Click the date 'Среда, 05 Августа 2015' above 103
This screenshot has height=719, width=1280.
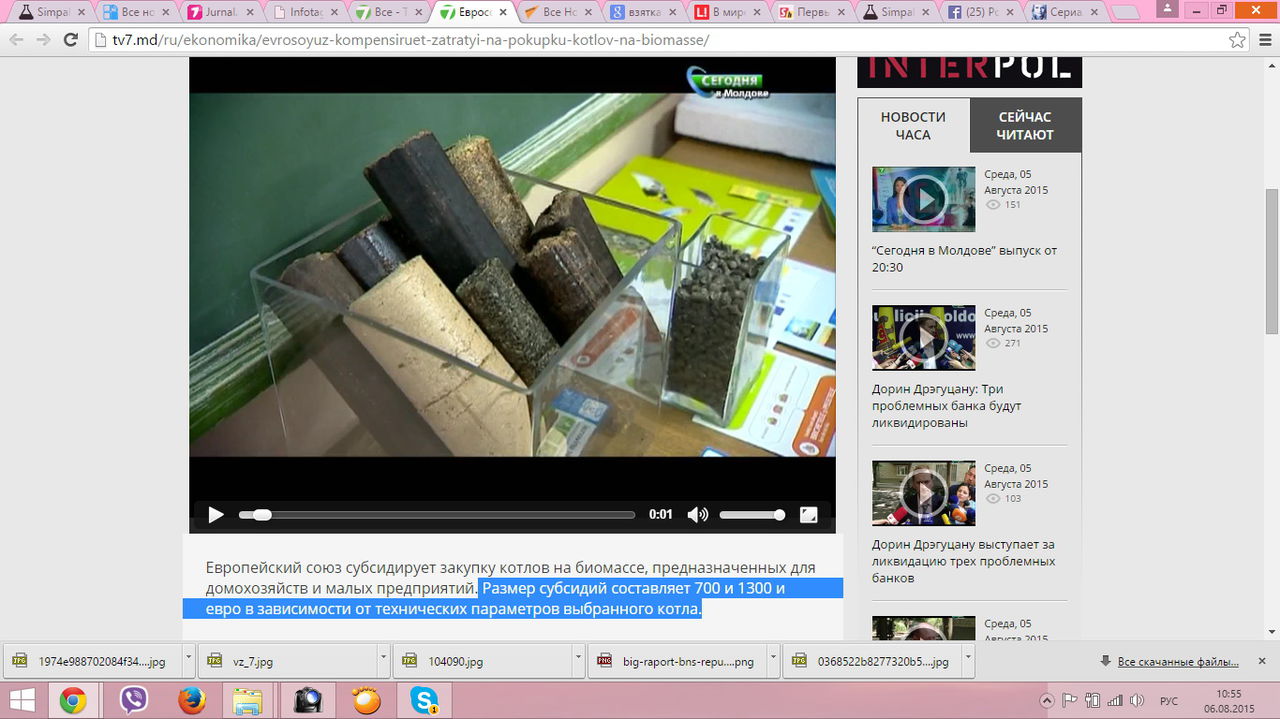coord(1016,476)
